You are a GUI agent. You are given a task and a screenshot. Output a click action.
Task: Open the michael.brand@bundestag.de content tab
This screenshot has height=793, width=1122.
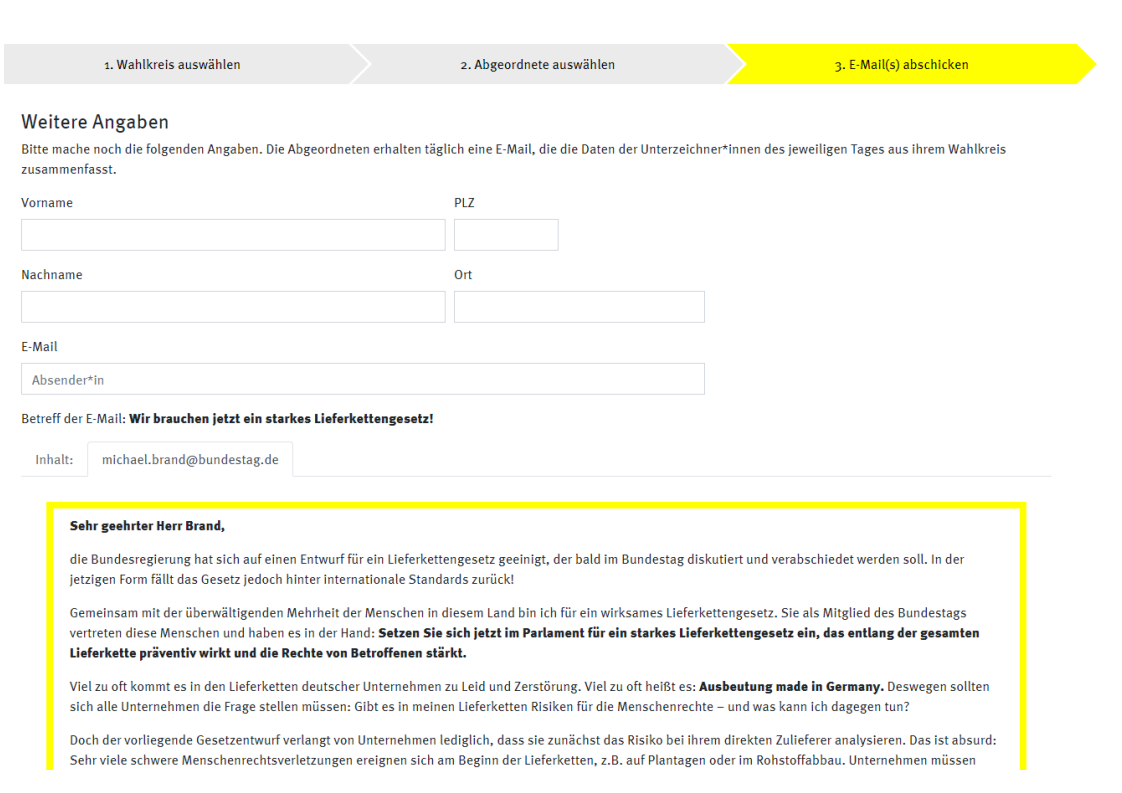click(190, 460)
